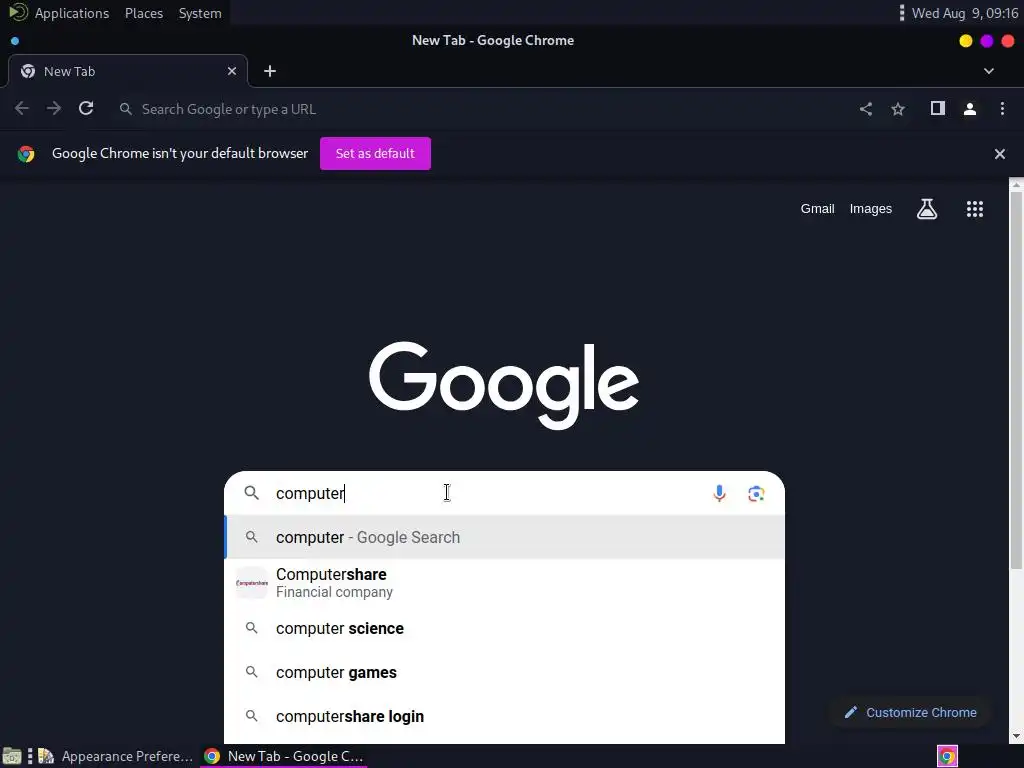Open Search Labs flask icon
The height and width of the screenshot is (768, 1024).
click(x=927, y=209)
